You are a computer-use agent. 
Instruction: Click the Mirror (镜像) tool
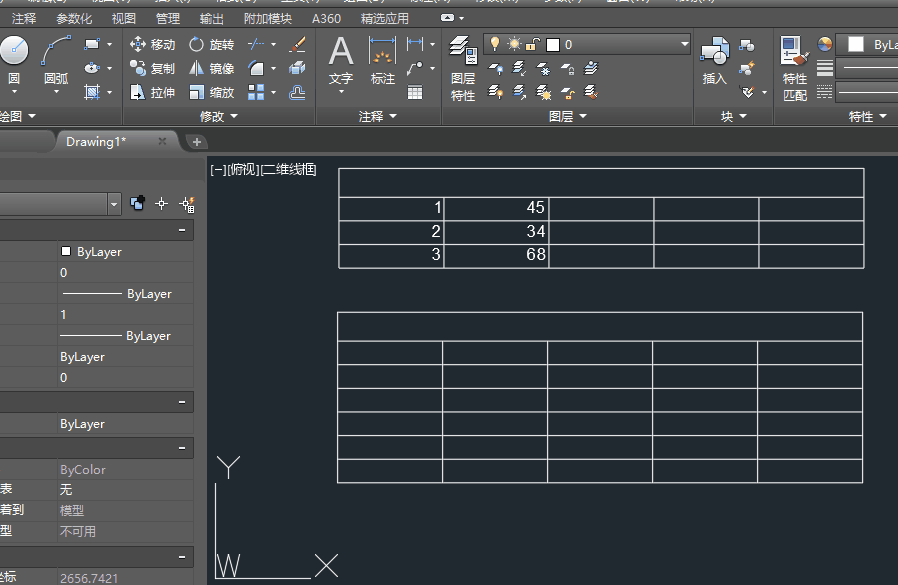[211, 68]
